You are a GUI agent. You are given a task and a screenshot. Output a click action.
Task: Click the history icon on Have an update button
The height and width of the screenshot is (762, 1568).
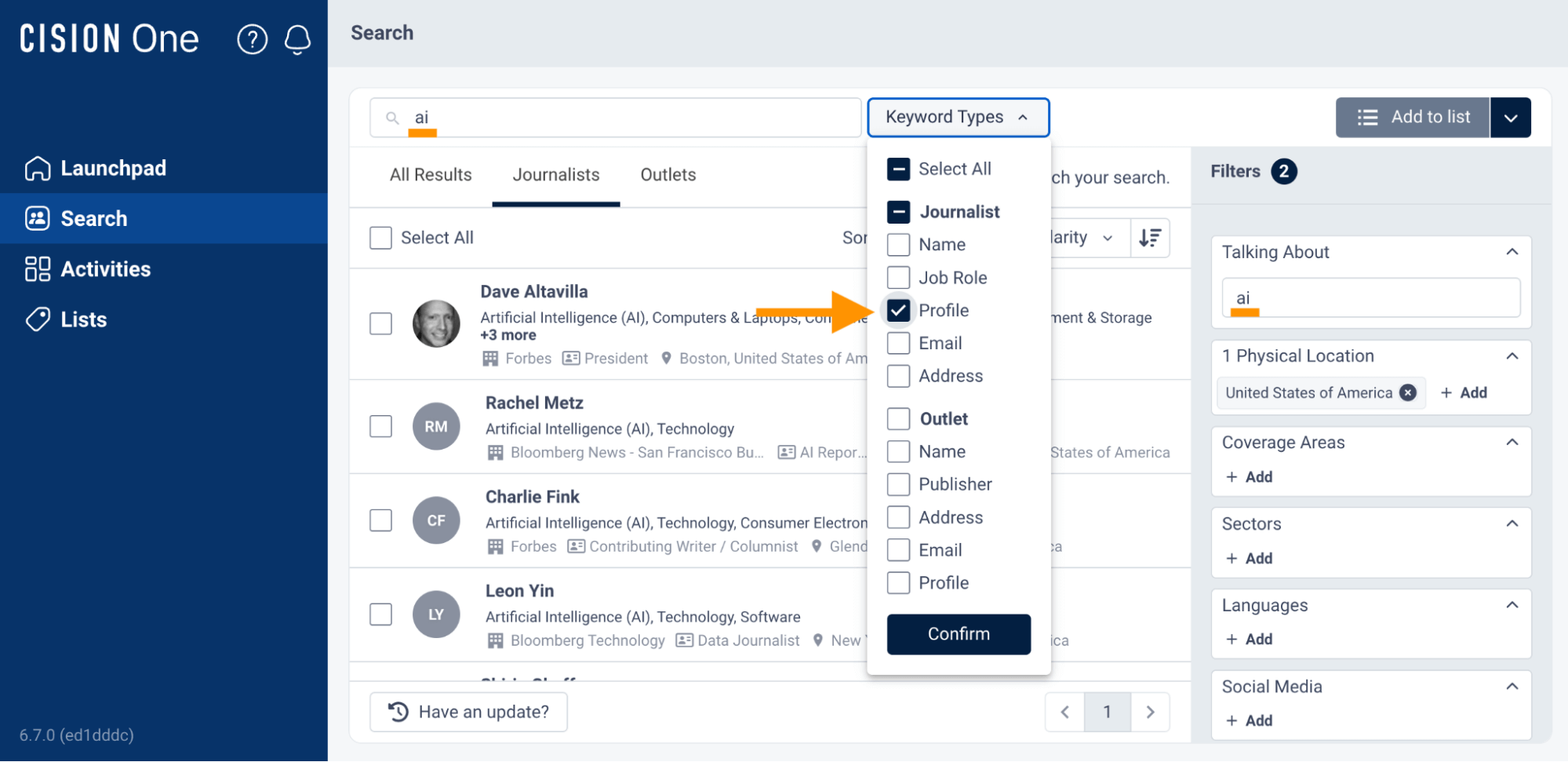click(x=400, y=711)
